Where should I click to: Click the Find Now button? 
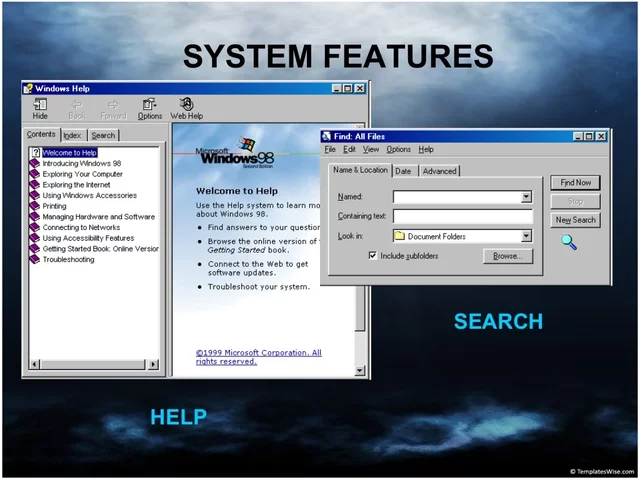click(x=576, y=182)
